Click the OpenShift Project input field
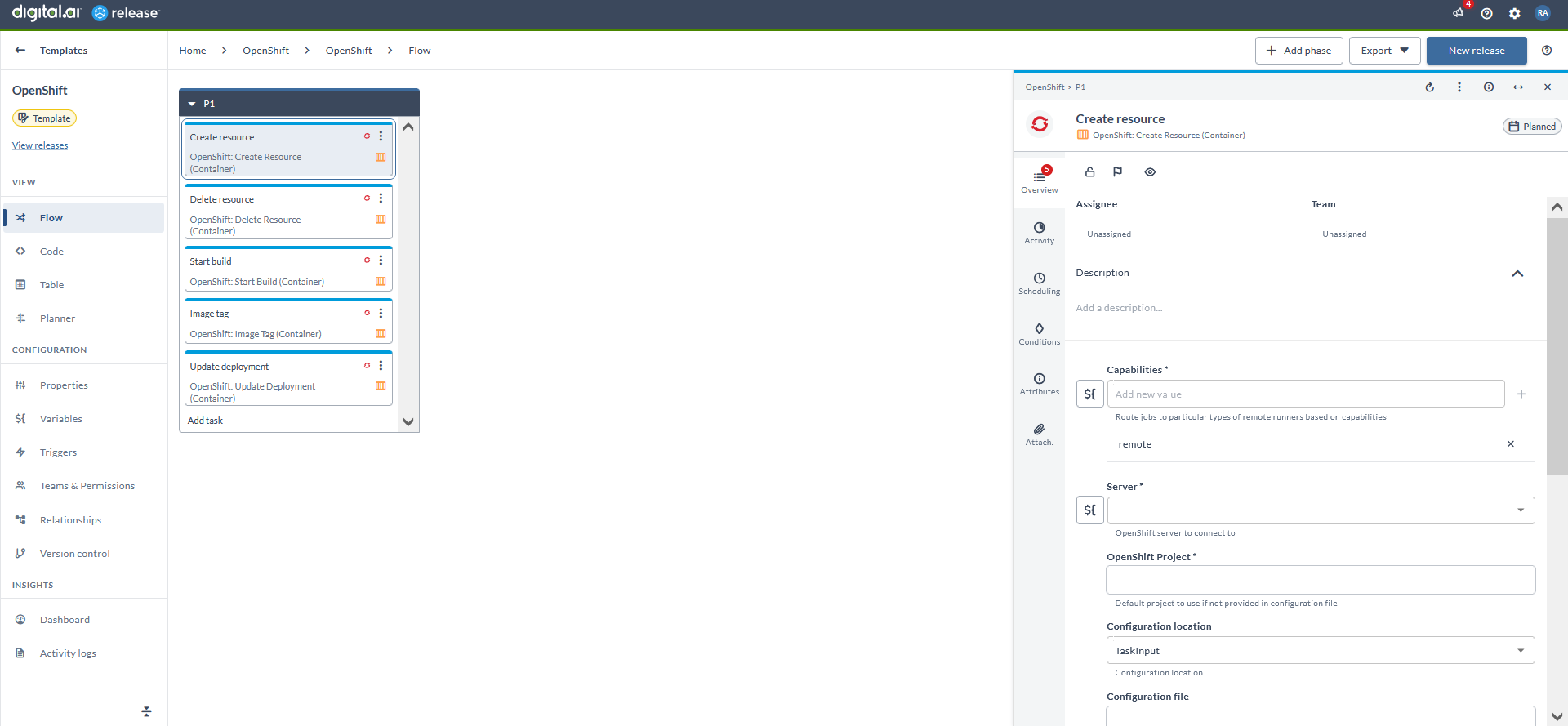1568x726 pixels. (1321, 580)
